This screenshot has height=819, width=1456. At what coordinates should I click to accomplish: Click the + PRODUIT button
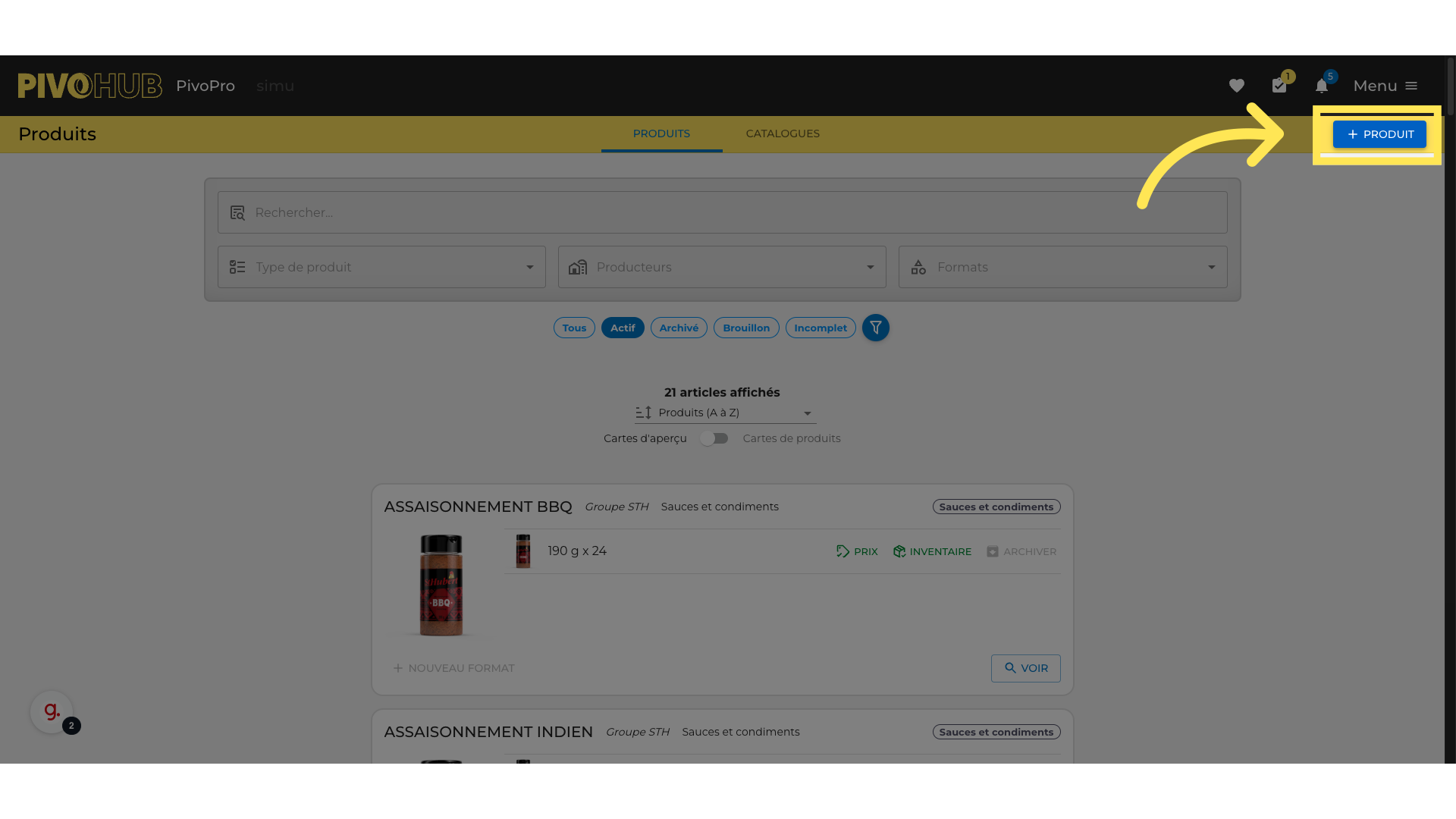click(x=1379, y=134)
